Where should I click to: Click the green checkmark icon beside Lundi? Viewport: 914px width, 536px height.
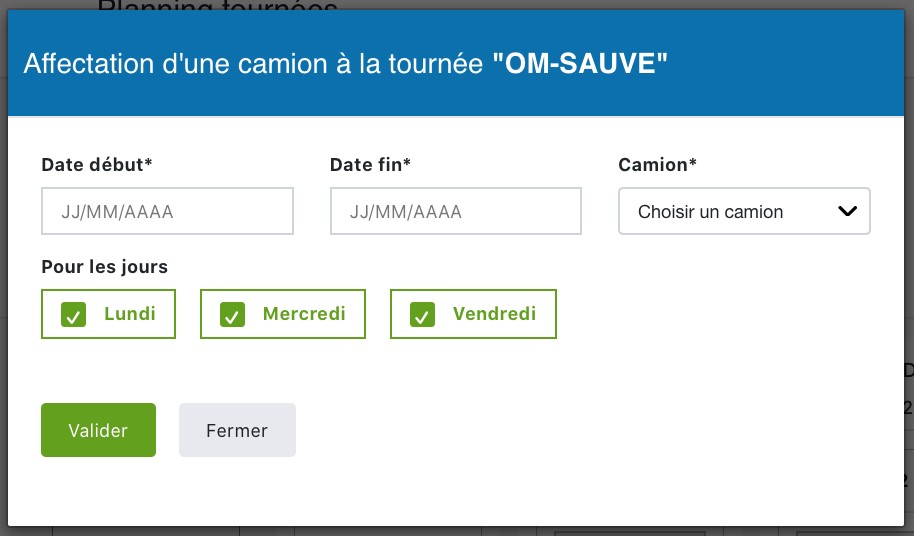pyautogui.click(x=72, y=315)
